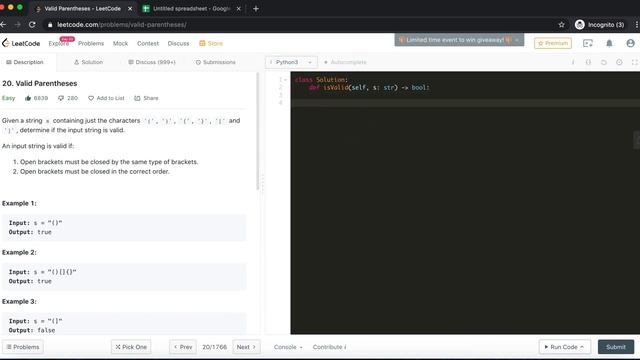The width and height of the screenshot is (640, 360).
Task: Close the Valid Parentheses tab
Action: 130,9
